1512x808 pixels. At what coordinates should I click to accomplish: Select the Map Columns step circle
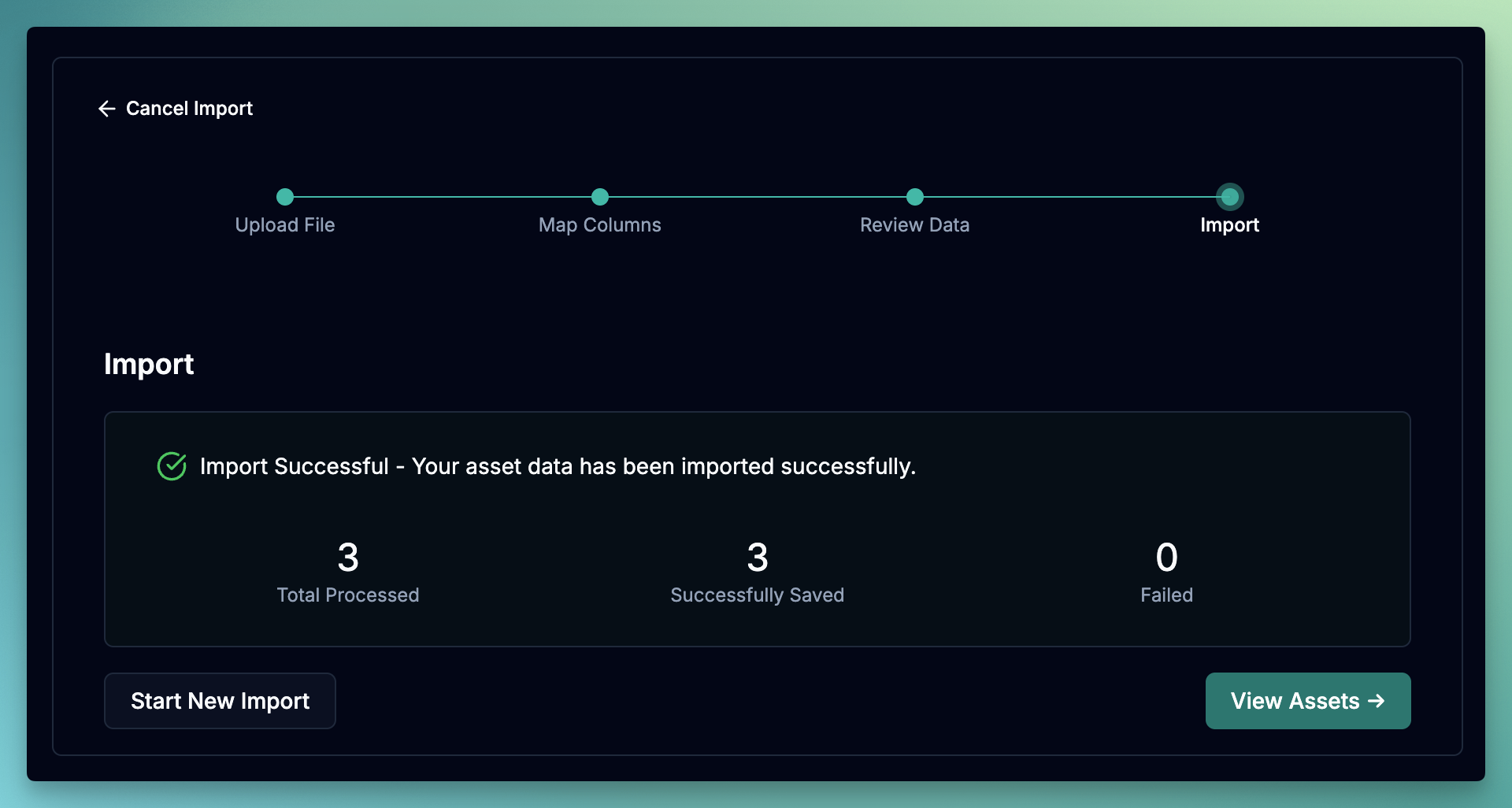(599, 197)
